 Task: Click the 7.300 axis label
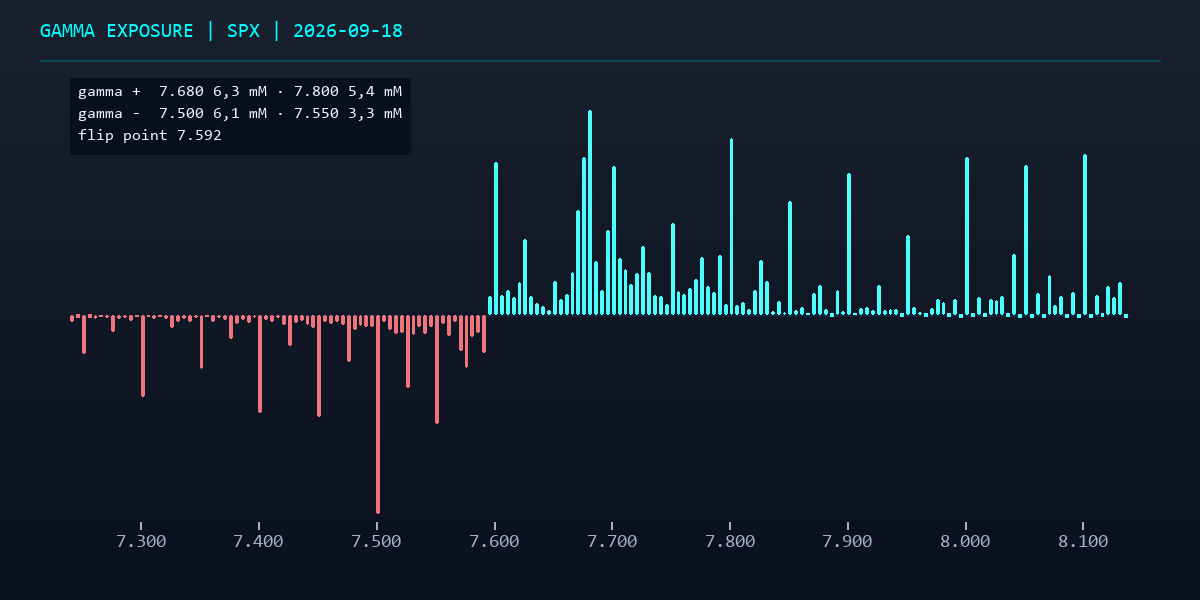coord(141,541)
